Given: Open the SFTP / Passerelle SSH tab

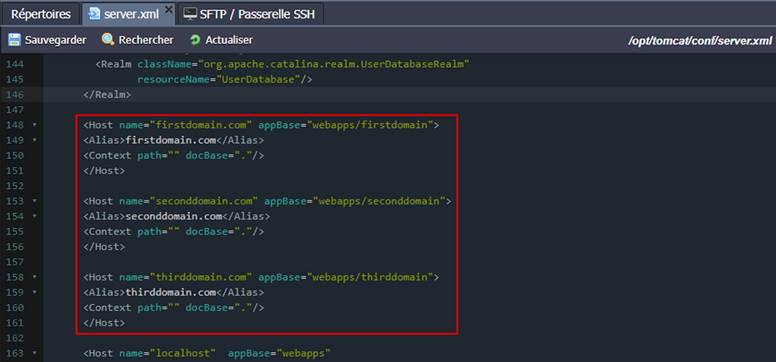Looking at the screenshot, I should click(x=251, y=14).
